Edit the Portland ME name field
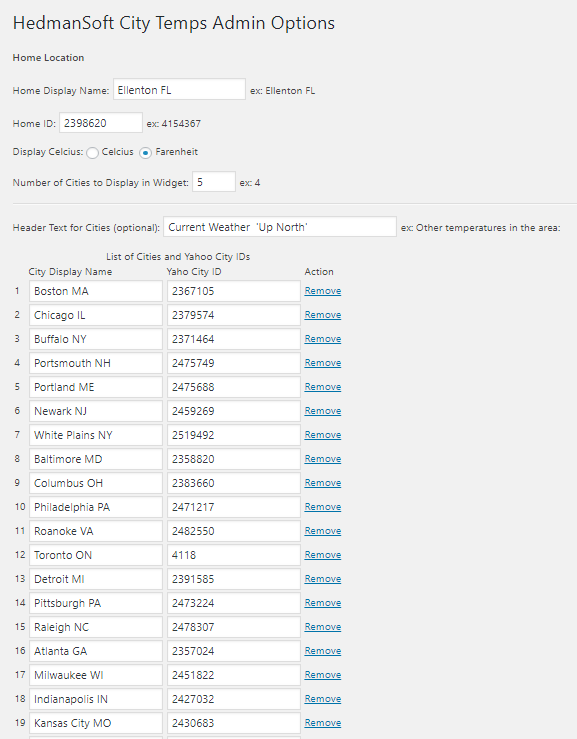This screenshot has width=577, height=739. [96, 387]
